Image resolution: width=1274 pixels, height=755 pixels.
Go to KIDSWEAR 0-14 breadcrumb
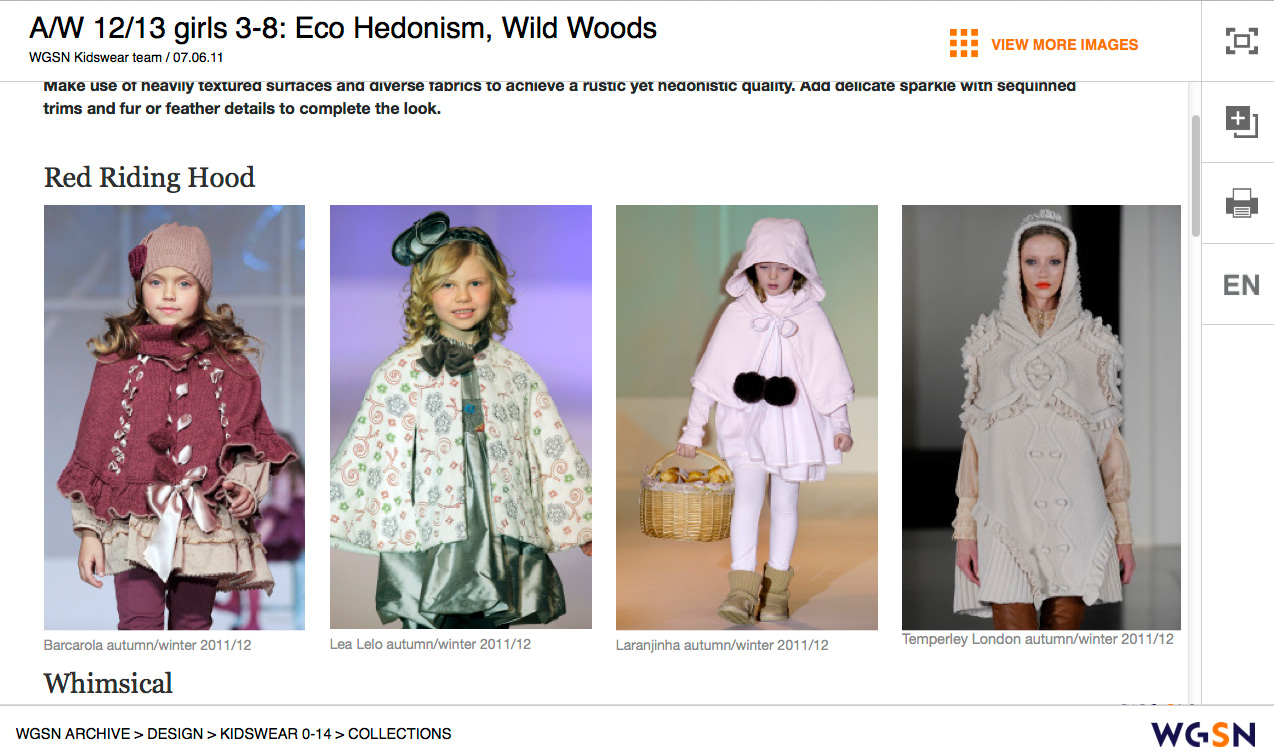coord(275,734)
